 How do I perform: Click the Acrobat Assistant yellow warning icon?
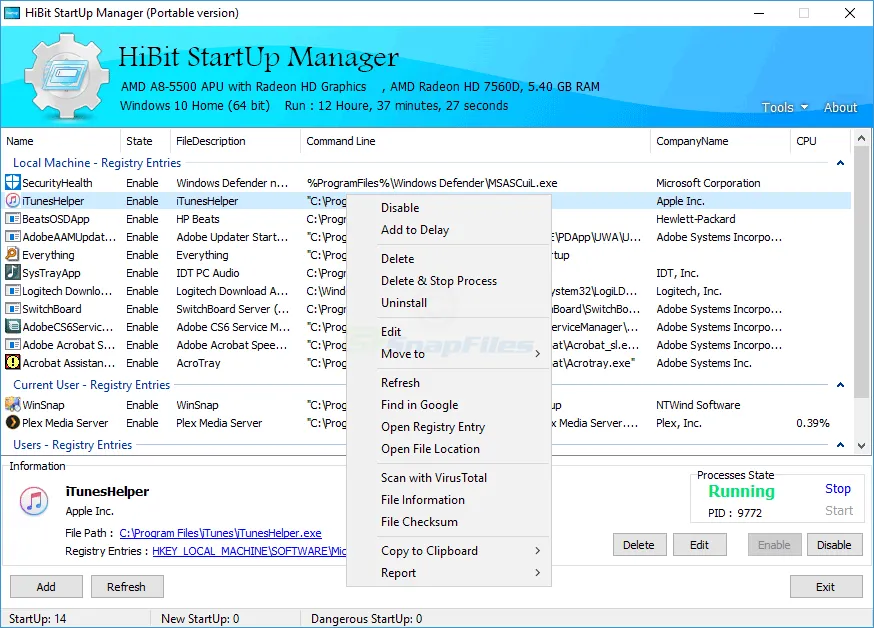12,363
